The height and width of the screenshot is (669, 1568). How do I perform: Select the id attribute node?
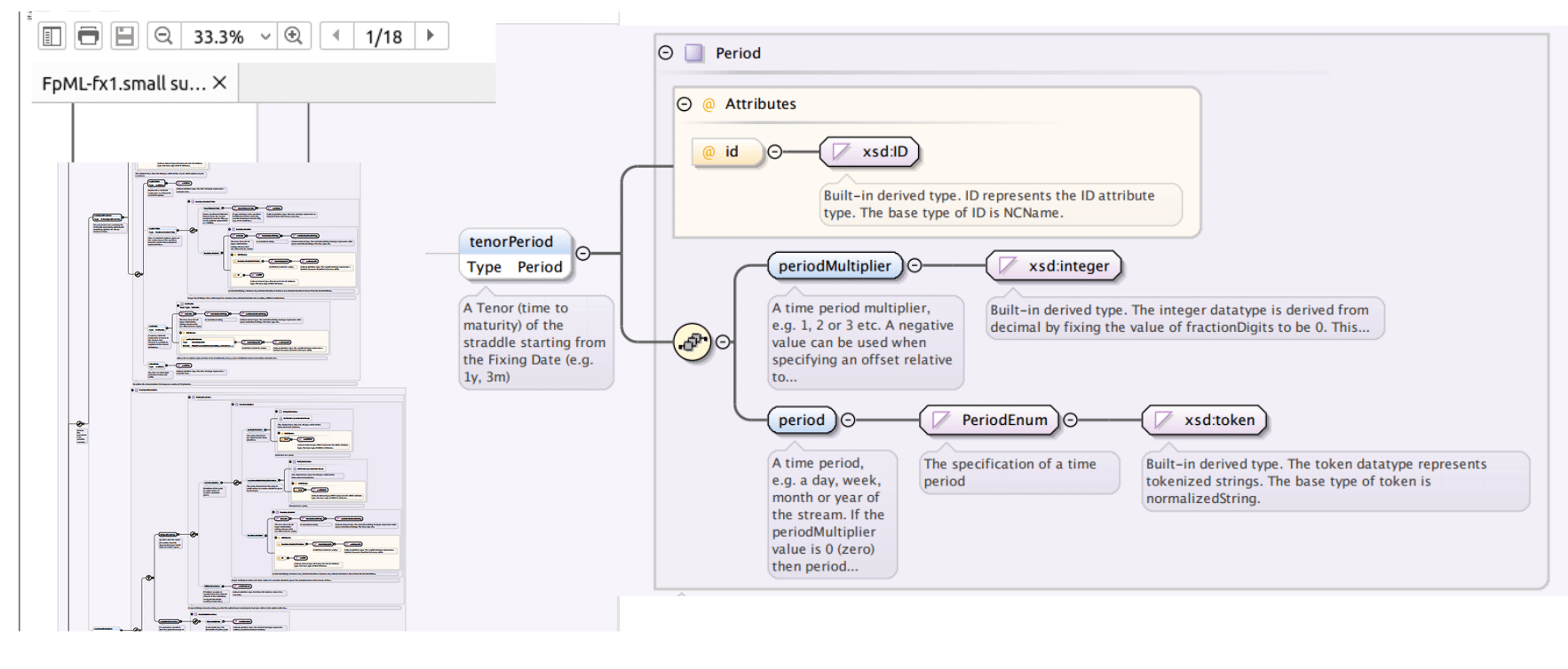click(x=727, y=152)
